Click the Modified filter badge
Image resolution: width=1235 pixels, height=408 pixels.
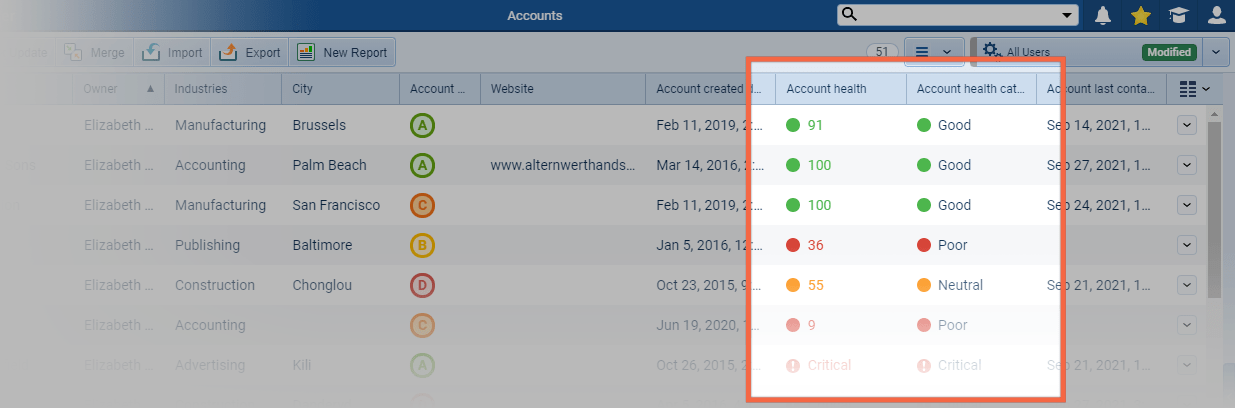coord(1169,52)
